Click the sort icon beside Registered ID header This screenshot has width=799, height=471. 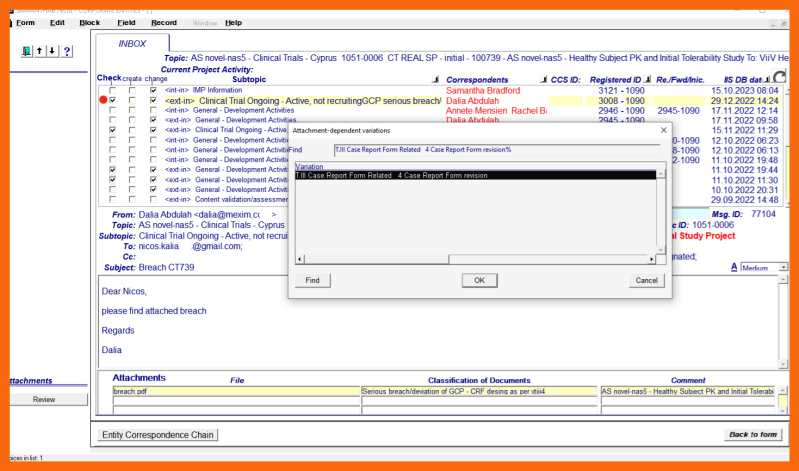coord(647,80)
